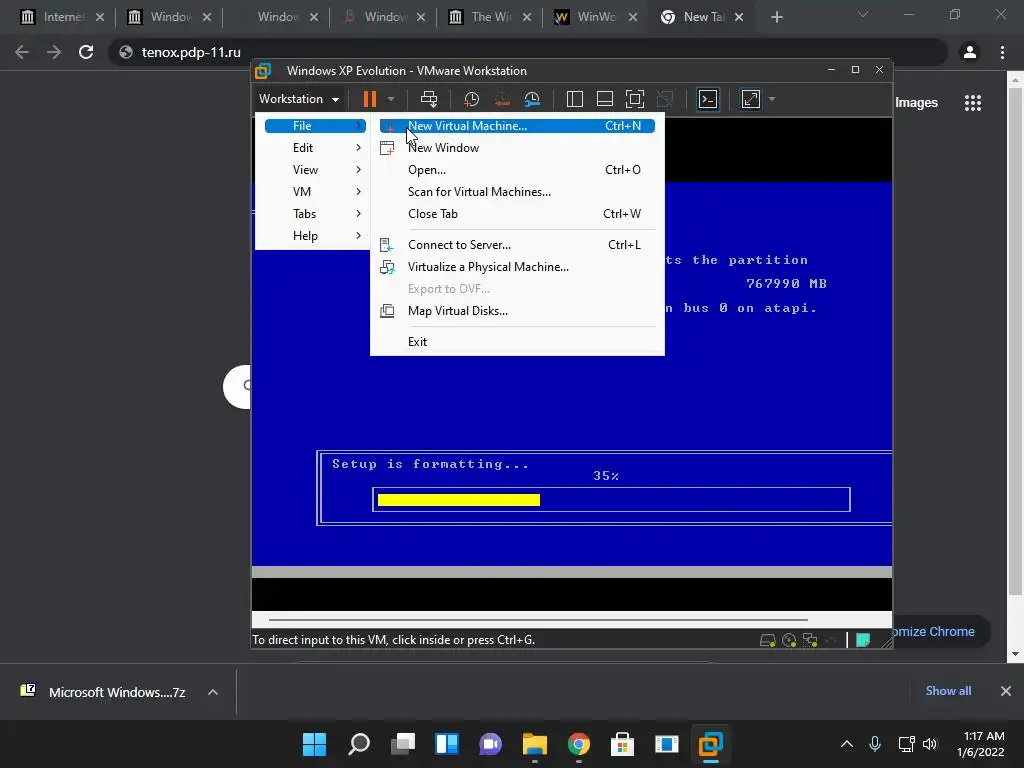Select Map Virtual Disks... entry
This screenshot has width=1024, height=768.
click(517, 311)
